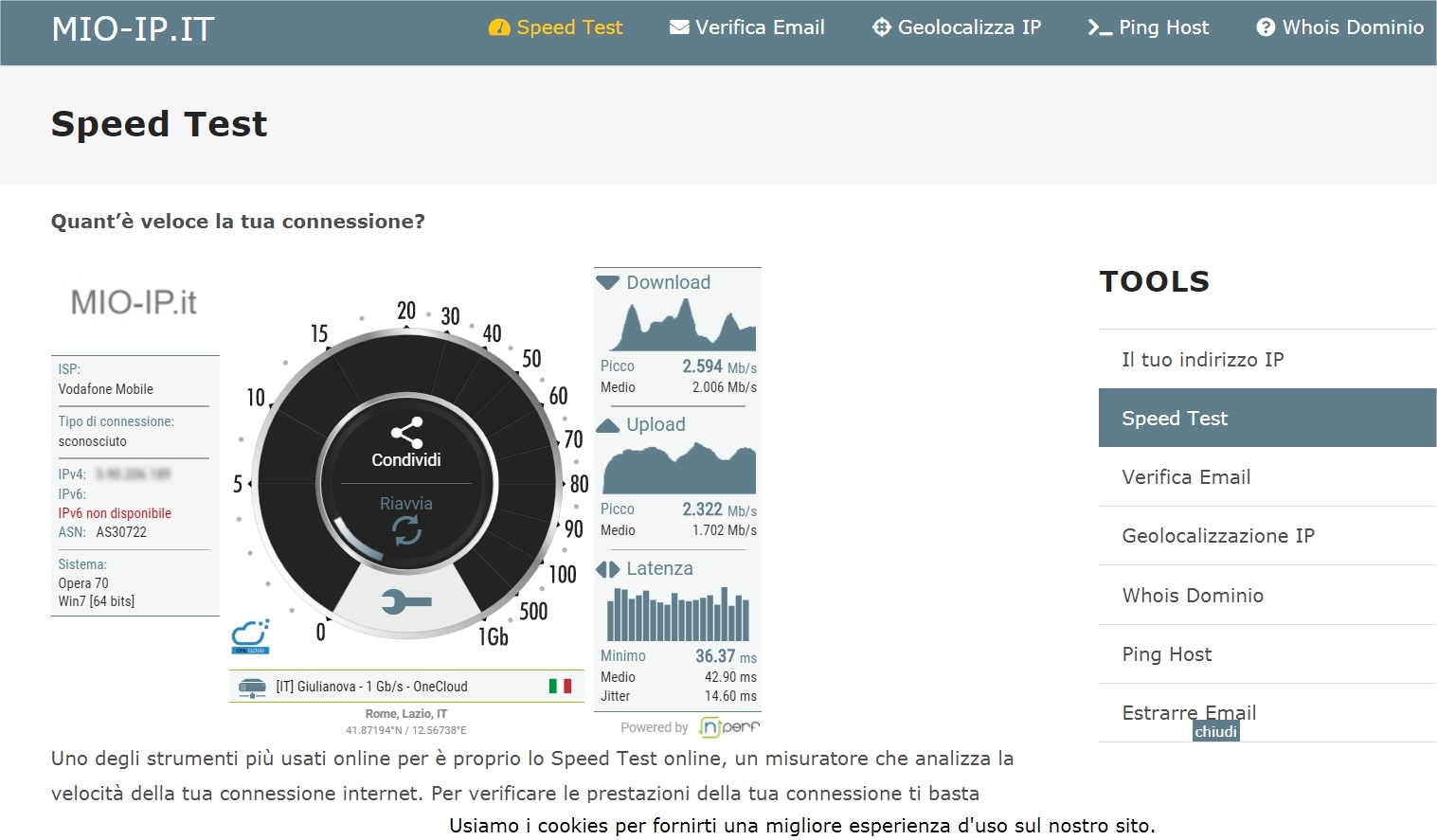The height and width of the screenshot is (840, 1437).
Task: Open Whois Dominio in the Tools sidebar
Action: [x=1267, y=596]
